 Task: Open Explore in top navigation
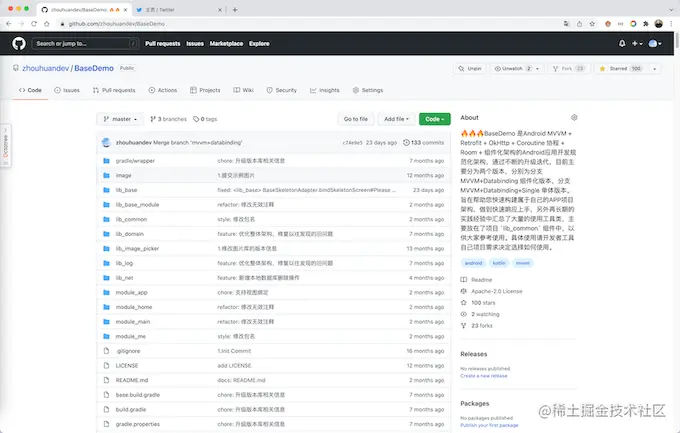pyautogui.click(x=259, y=43)
